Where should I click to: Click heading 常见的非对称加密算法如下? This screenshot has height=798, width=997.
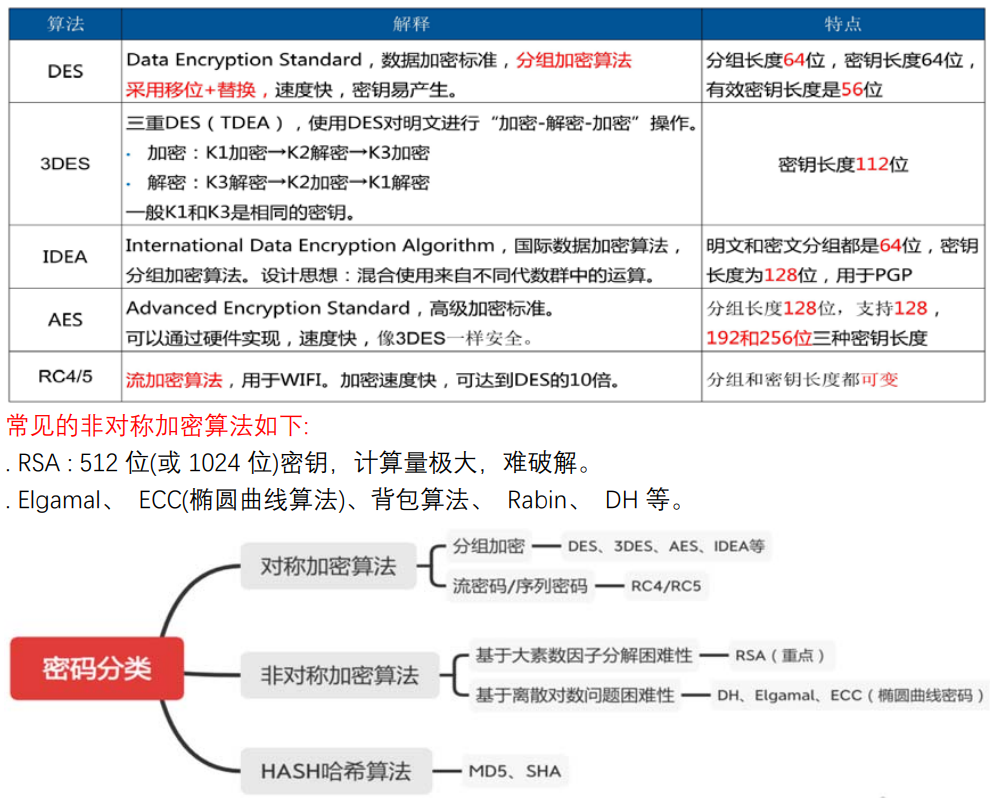[158, 426]
